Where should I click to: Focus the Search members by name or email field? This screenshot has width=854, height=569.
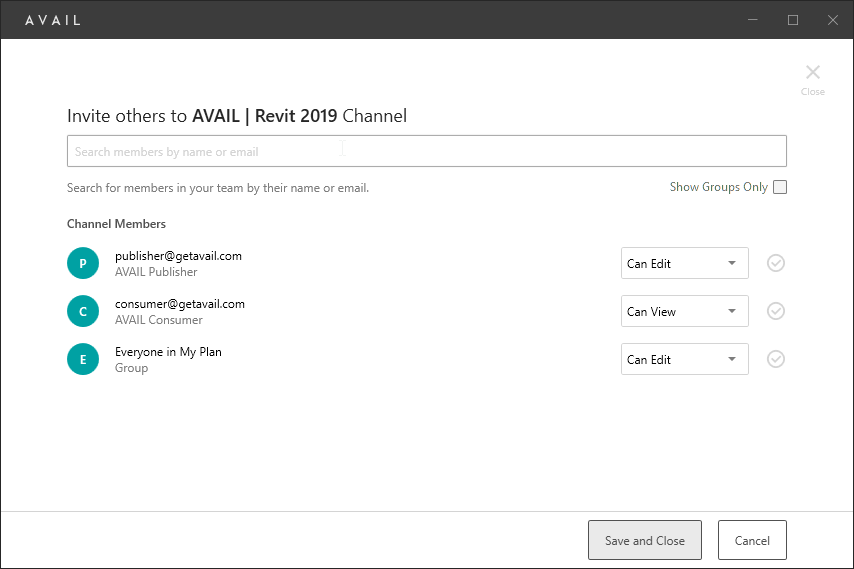point(427,151)
